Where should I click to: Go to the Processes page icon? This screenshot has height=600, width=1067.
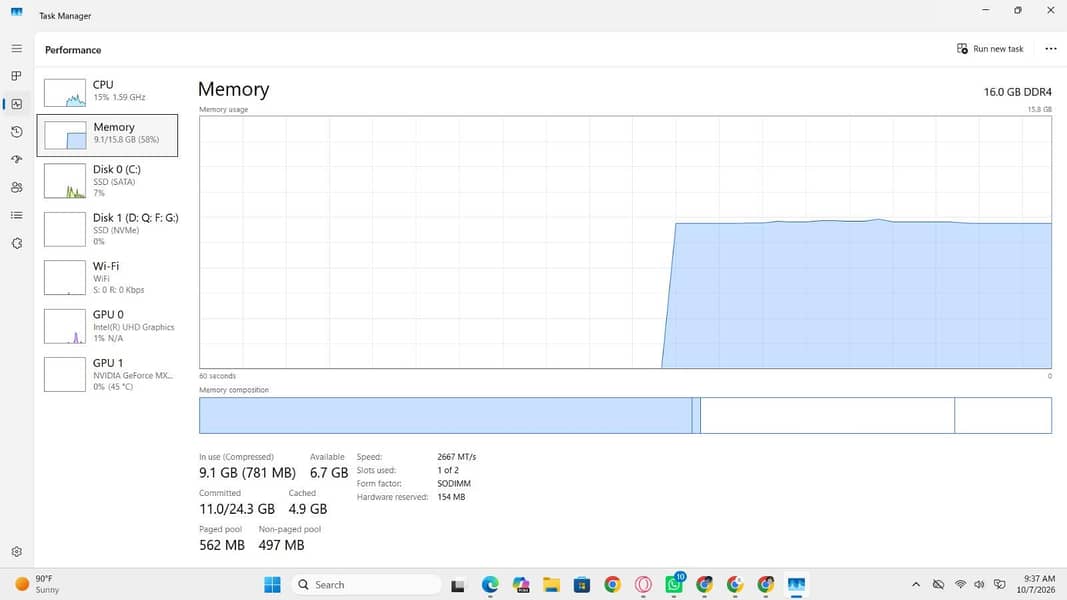pyautogui.click(x=17, y=76)
